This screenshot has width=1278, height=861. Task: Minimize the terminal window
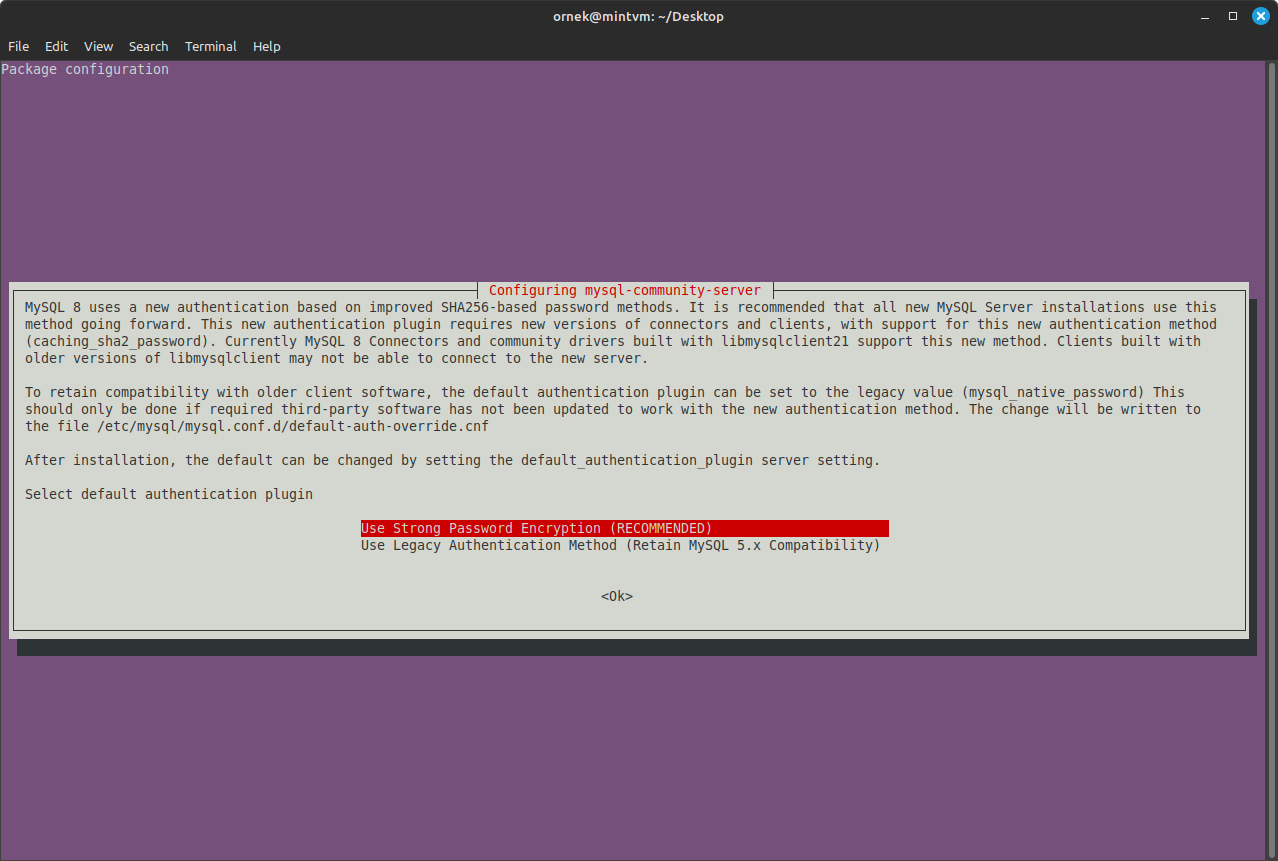click(1205, 16)
